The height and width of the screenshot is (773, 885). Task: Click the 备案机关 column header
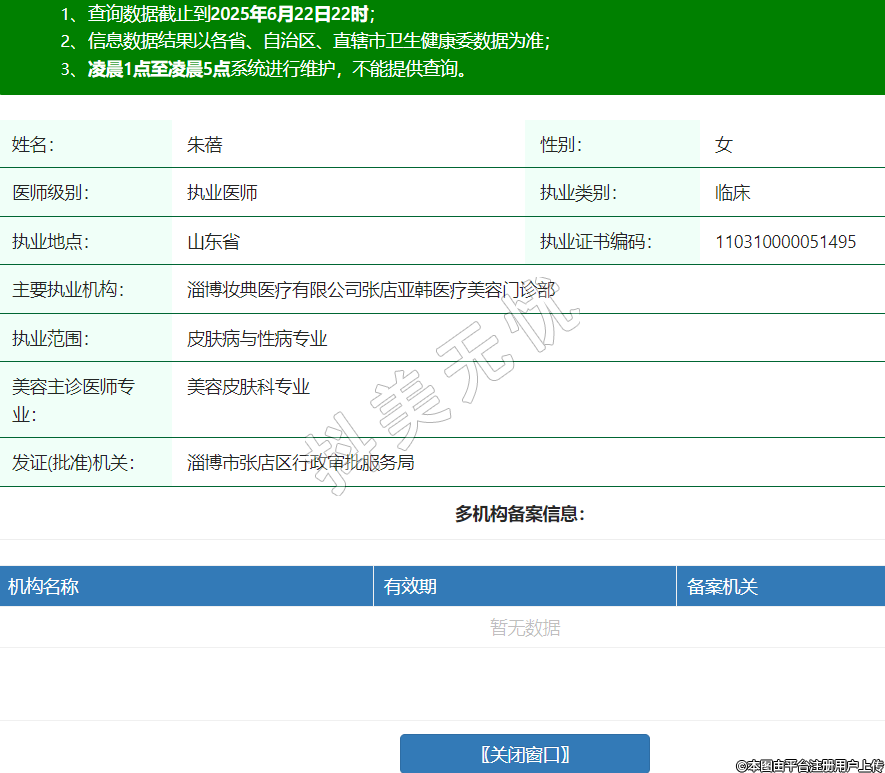coord(722,586)
